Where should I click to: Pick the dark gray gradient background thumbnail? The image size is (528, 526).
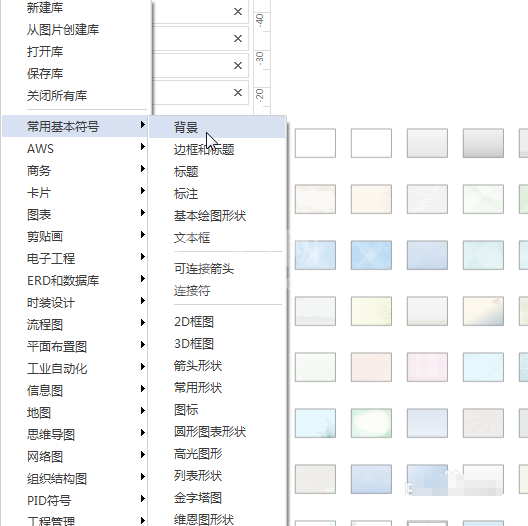click(x=483, y=143)
